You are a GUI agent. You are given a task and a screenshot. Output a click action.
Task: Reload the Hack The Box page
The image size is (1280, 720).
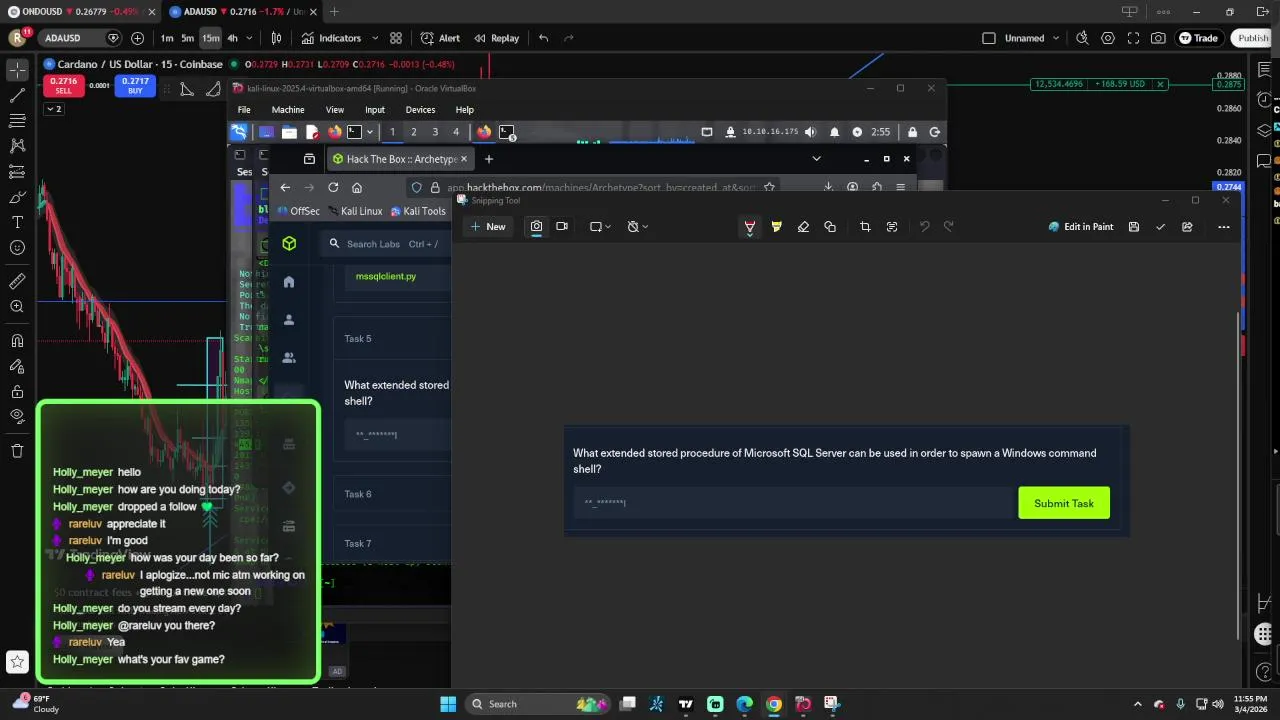point(333,187)
